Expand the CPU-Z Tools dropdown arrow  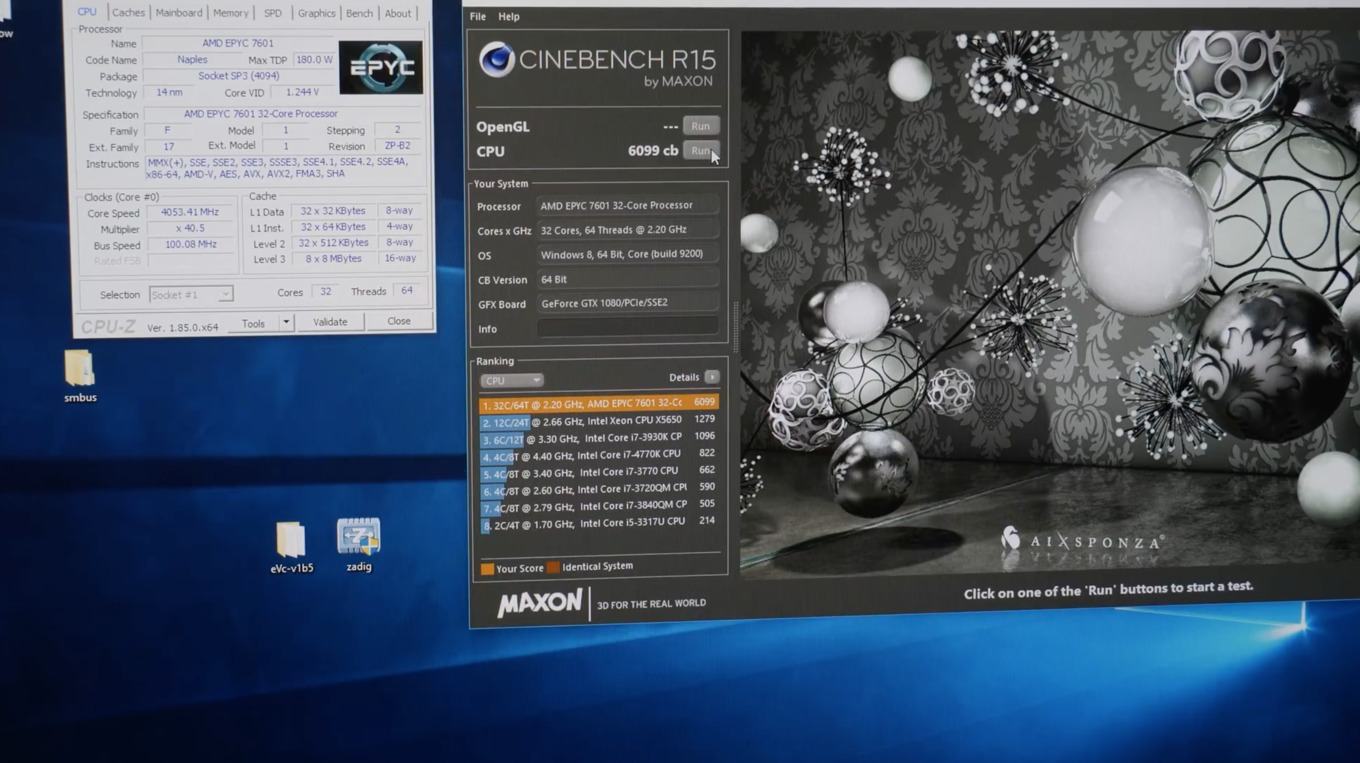pos(286,322)
